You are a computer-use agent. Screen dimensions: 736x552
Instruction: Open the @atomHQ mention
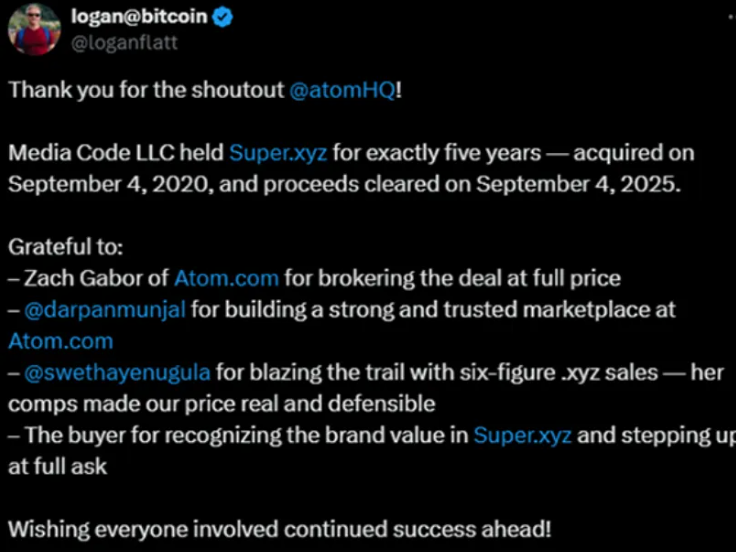(x=342, y=89)
